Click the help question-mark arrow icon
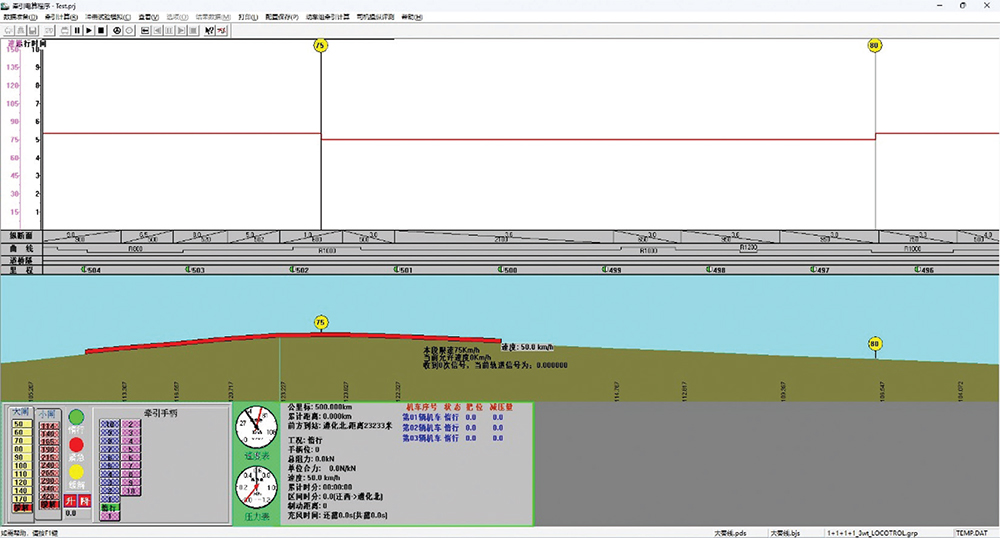This screenshot has height=538, width=1000. [x=209, y=30]
